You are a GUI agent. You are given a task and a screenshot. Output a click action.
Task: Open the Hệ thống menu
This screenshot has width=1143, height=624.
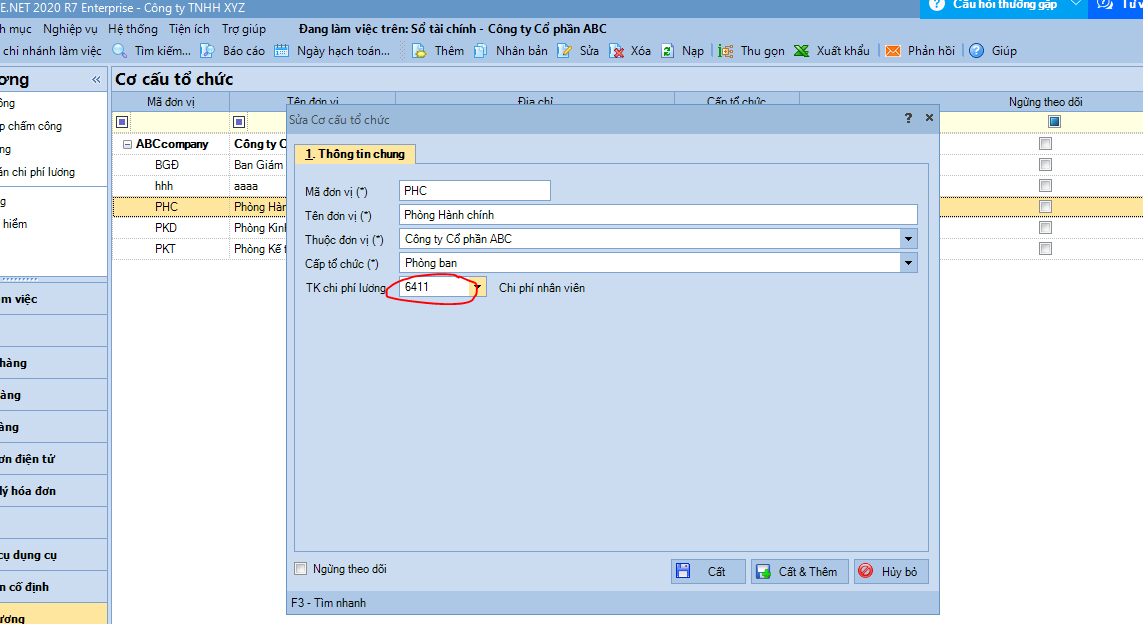pyautogui.click(x=133, y=29)
